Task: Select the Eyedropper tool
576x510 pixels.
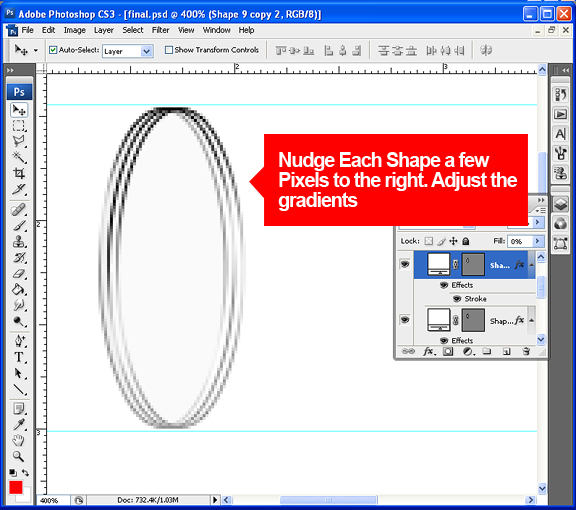Action: tap(19, 424)
